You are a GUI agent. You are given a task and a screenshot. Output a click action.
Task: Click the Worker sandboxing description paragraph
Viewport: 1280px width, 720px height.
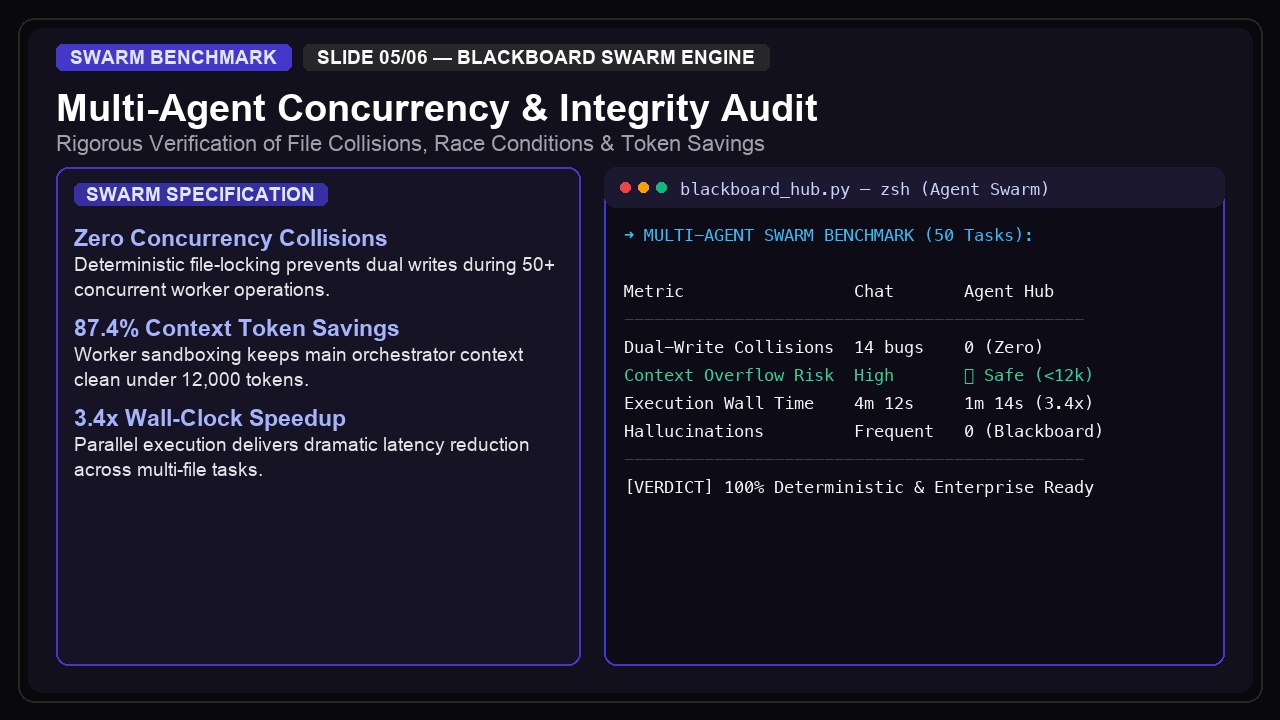(x=298, y=368)
